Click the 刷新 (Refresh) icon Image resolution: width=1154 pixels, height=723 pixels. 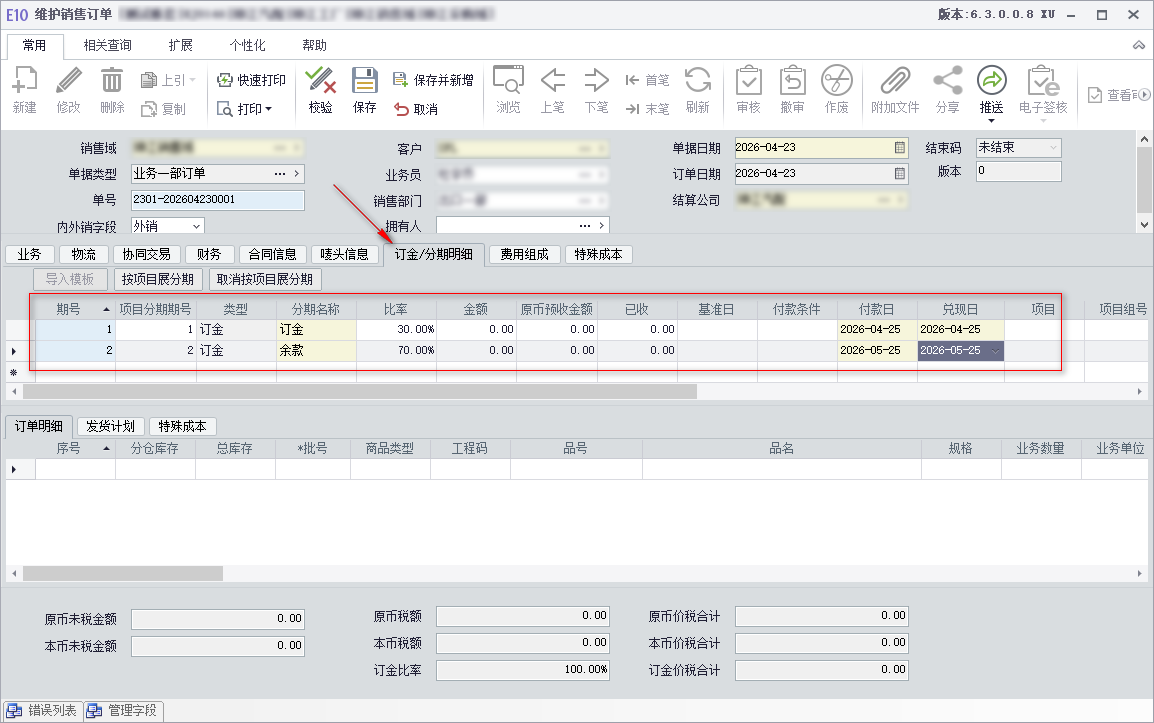click(698, 90)
